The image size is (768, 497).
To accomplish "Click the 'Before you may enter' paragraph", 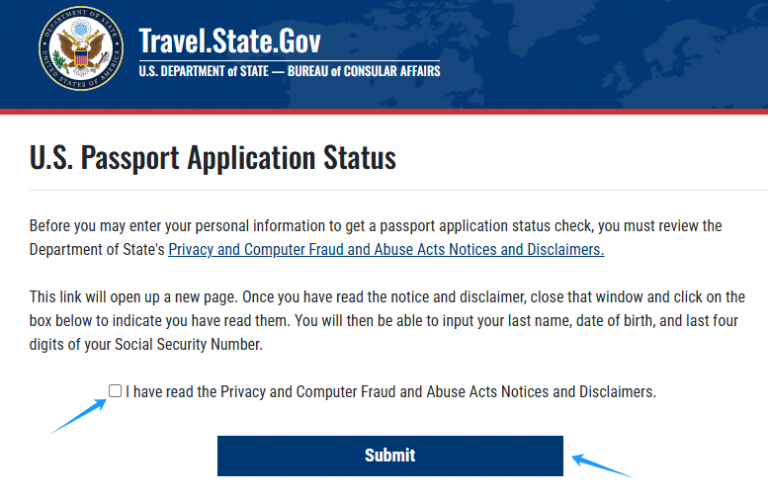I will tap(376, 237).
